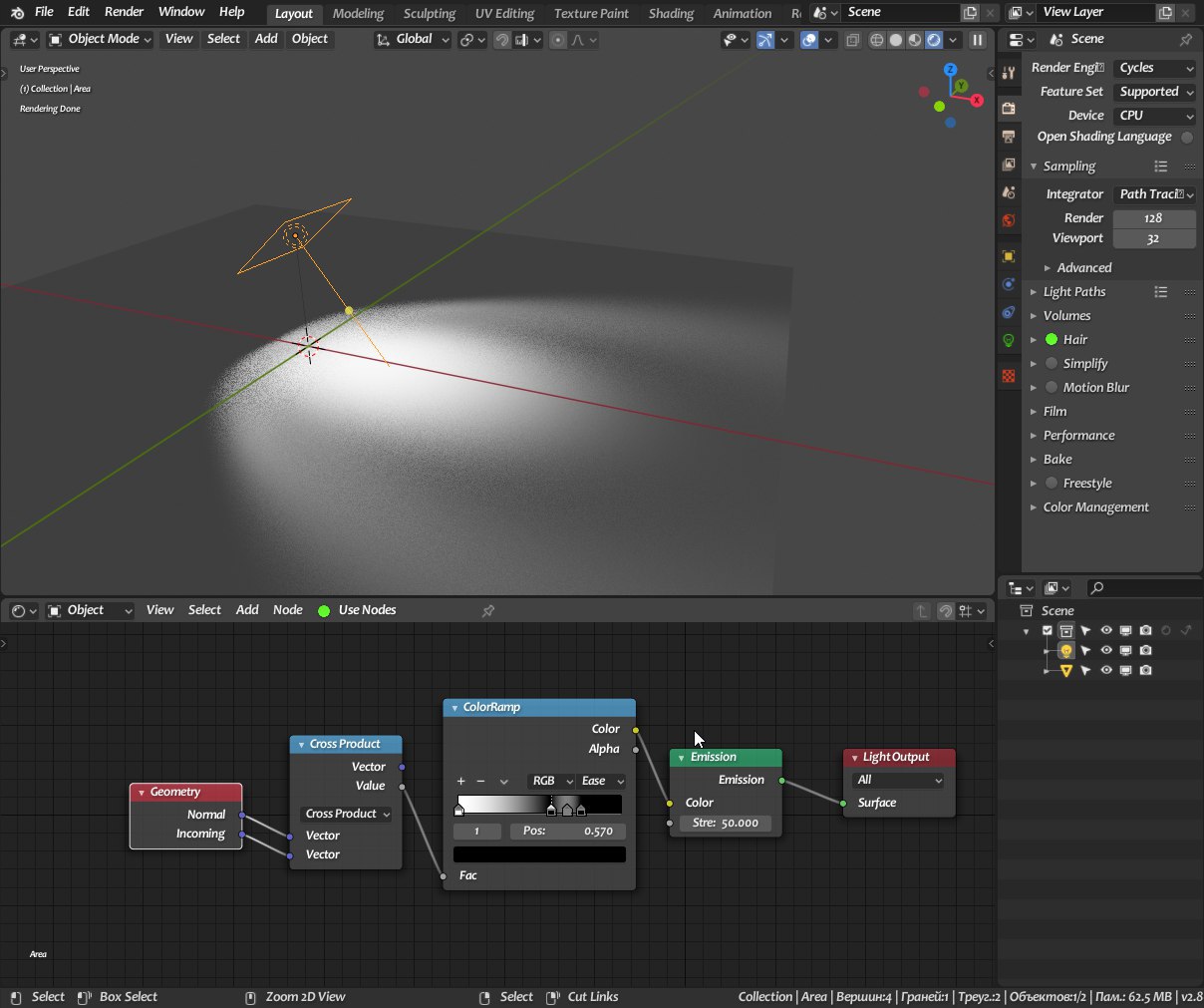Click the node editor snap magnet icon
1204x1008 pixels.
tap(946, 611)
